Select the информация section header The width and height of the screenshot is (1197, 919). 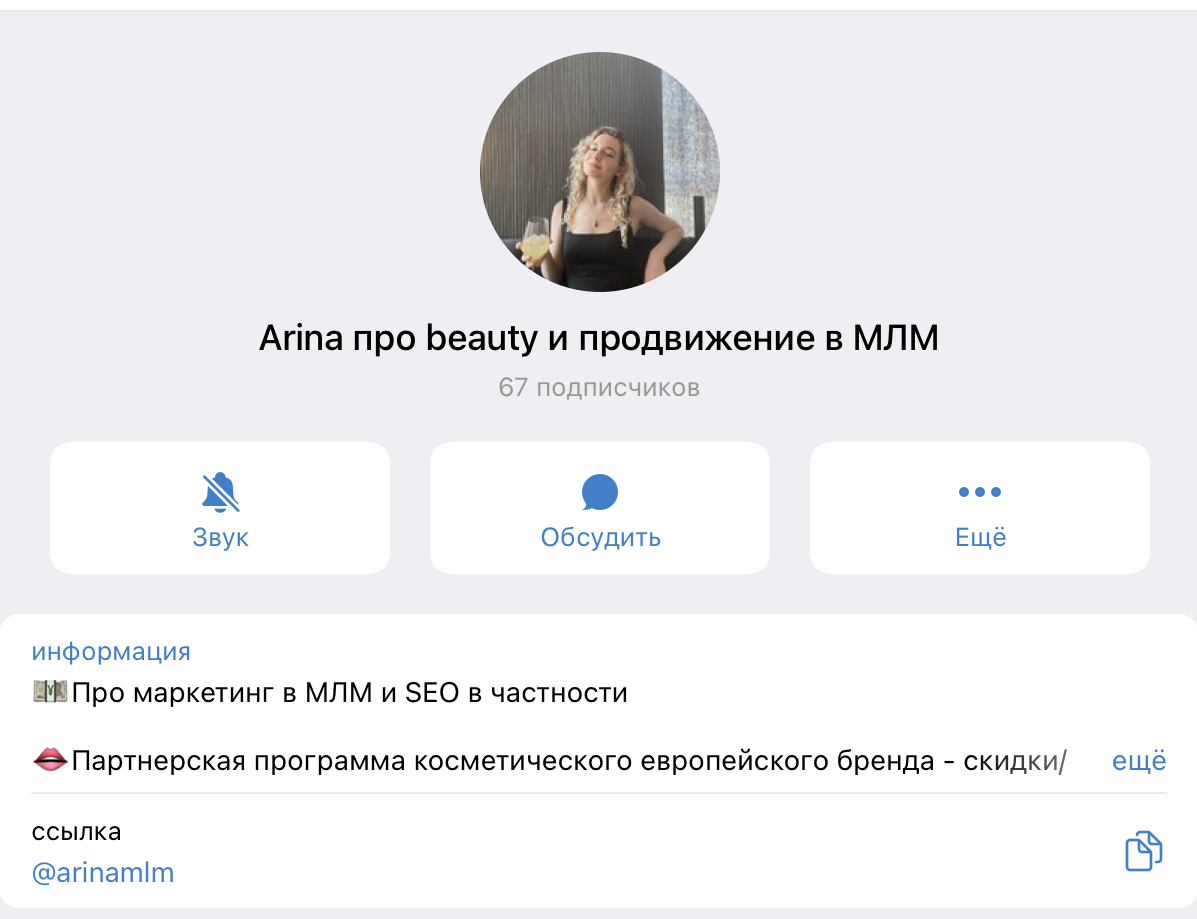[111, 651]
